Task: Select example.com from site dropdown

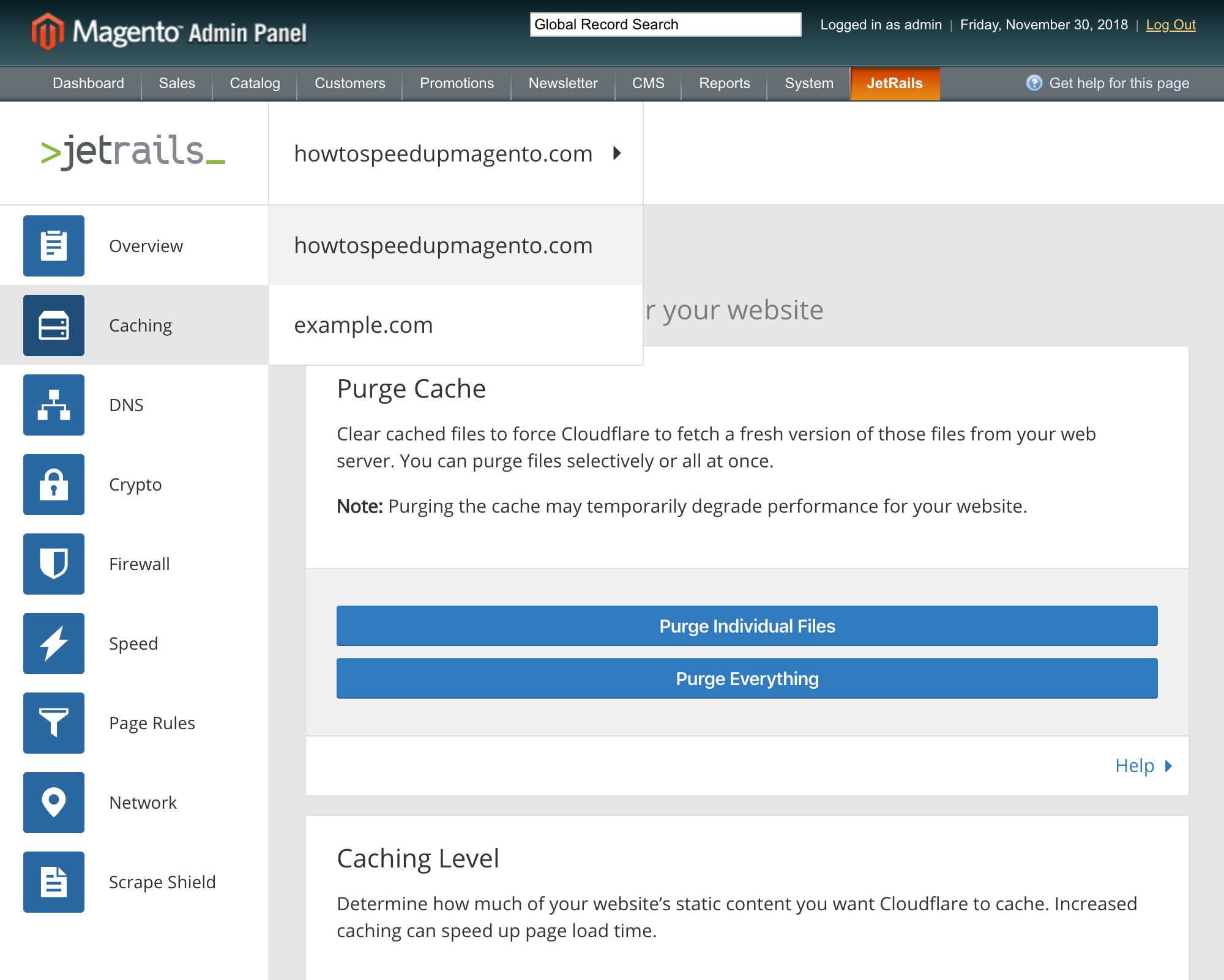Action: pos(364,323)
